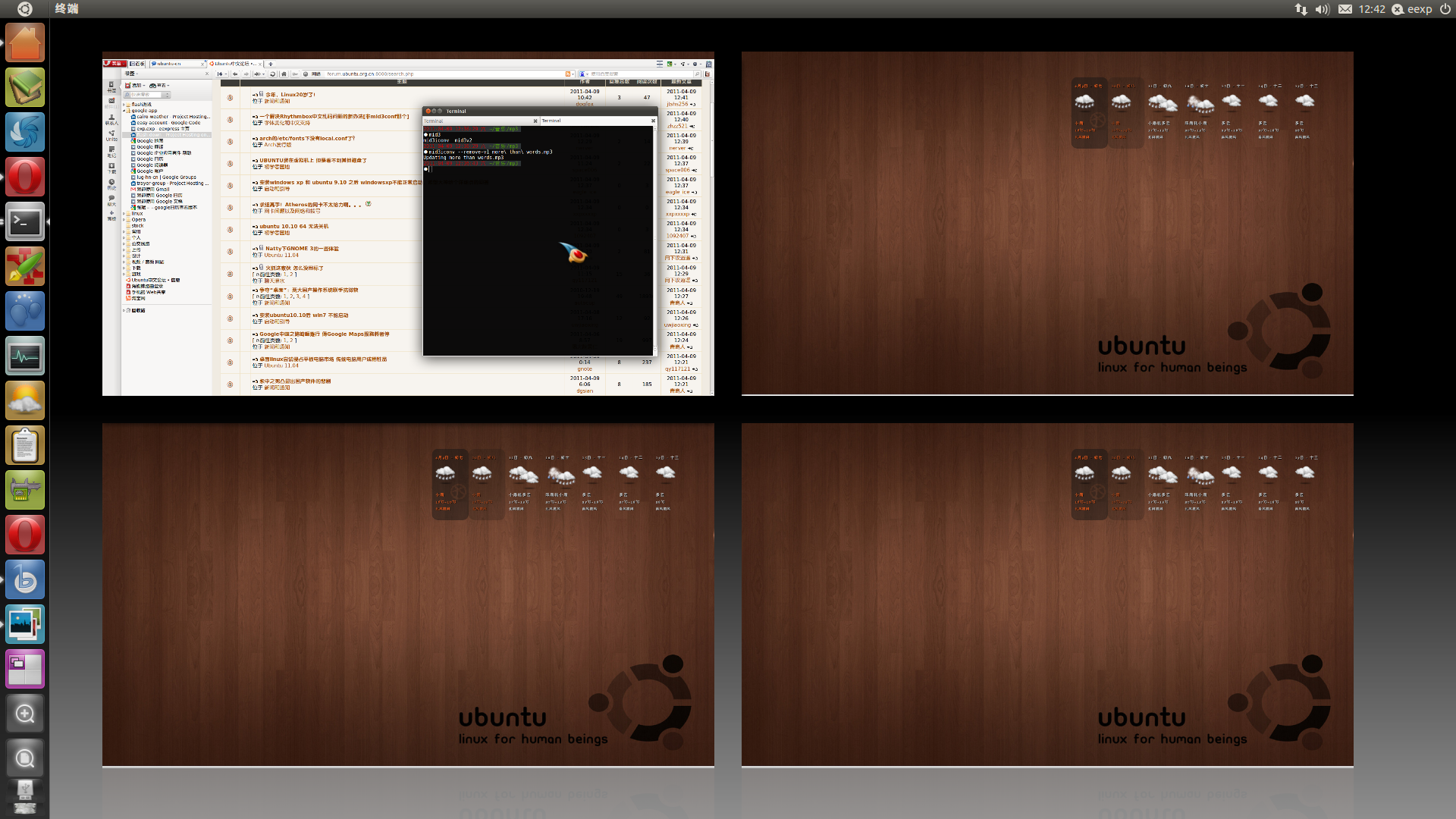Open the Files lens magnifier icon
The height and width of the screenshot is (819, 1456).
click(25, 758)
